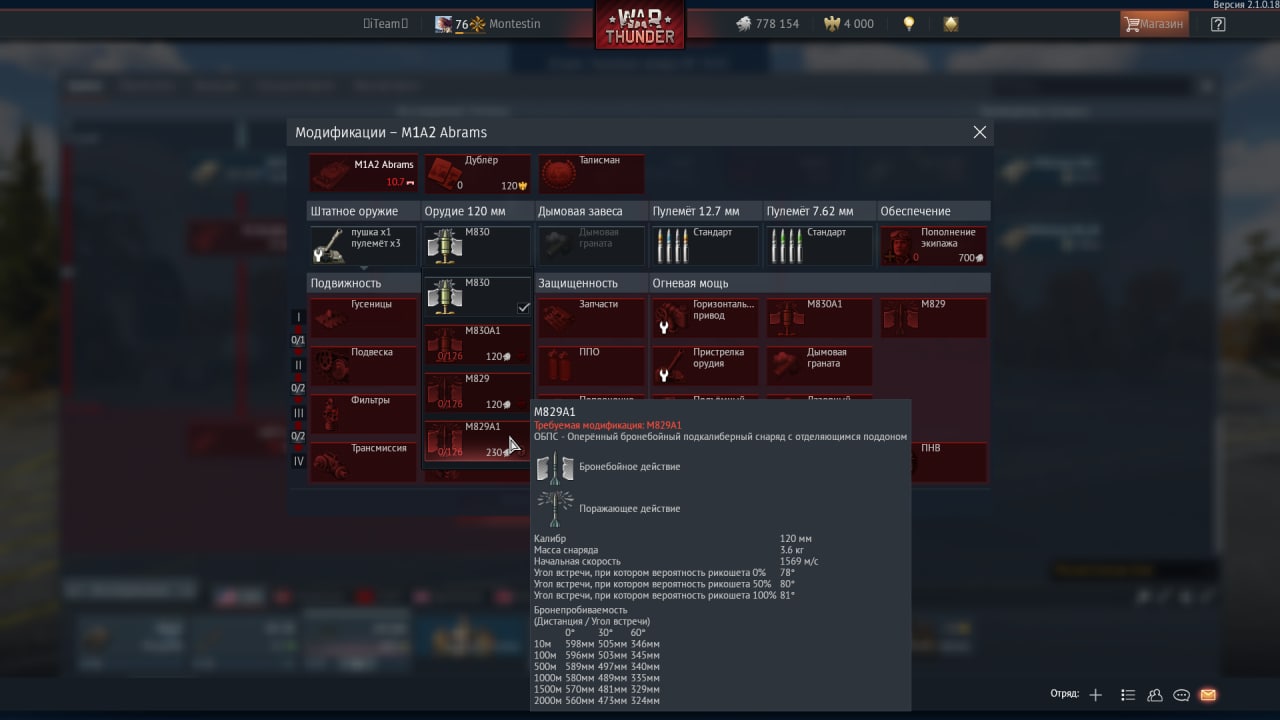The width and height of the screenshot is (1280, 720).
Task: Click the Silver Lions balance 778 154
Action: pos(768,24)
